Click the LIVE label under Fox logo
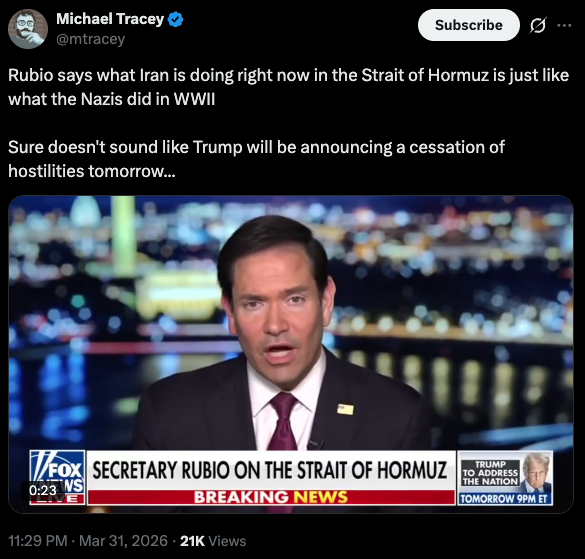 (57, 499)
